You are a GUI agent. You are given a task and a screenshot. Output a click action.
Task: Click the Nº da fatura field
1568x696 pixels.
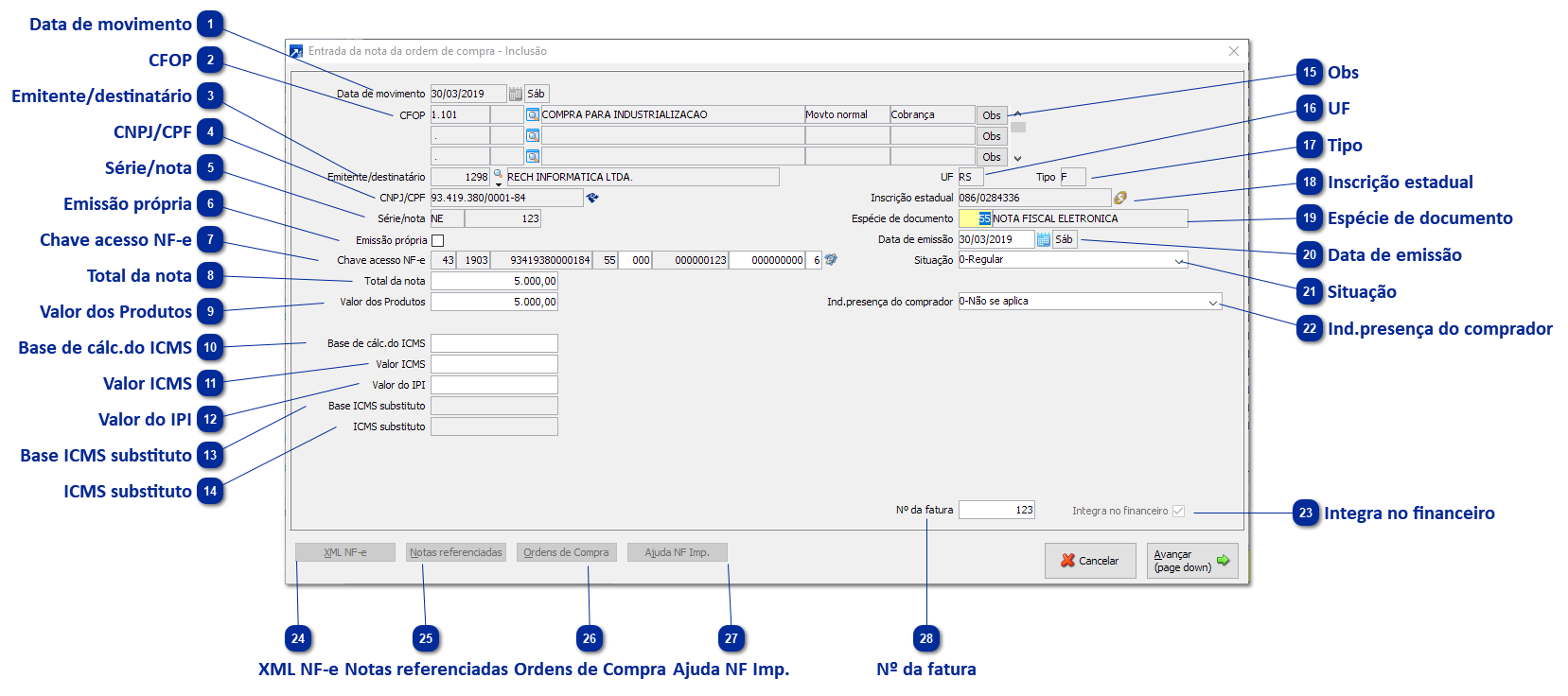pos(996,510)
